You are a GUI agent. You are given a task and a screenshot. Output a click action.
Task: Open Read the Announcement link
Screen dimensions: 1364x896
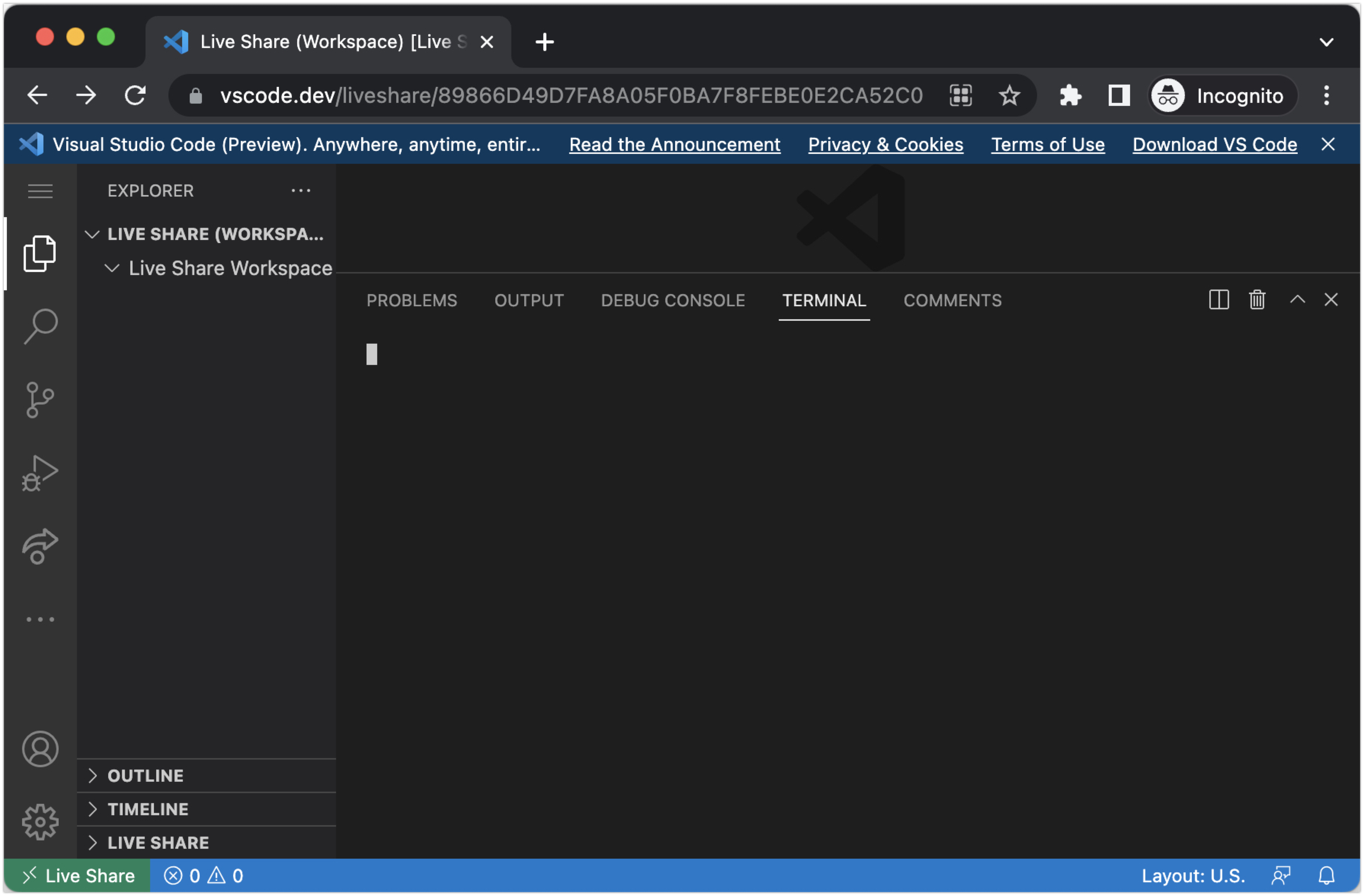[674, 144]
